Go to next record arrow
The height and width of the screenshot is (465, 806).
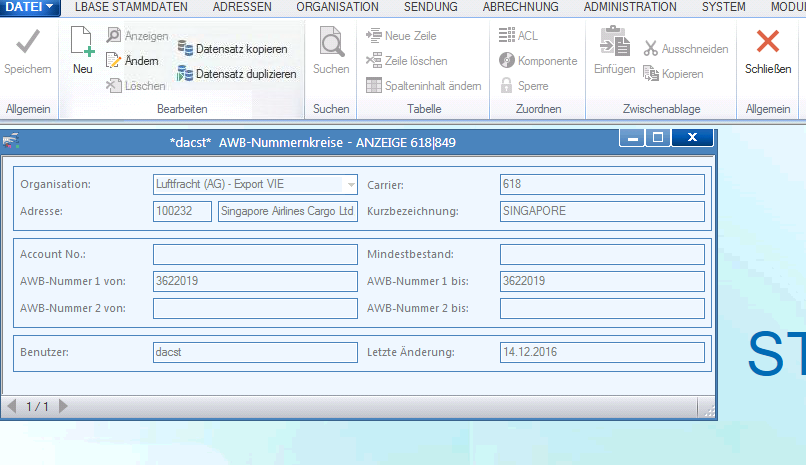coord(63,406)
